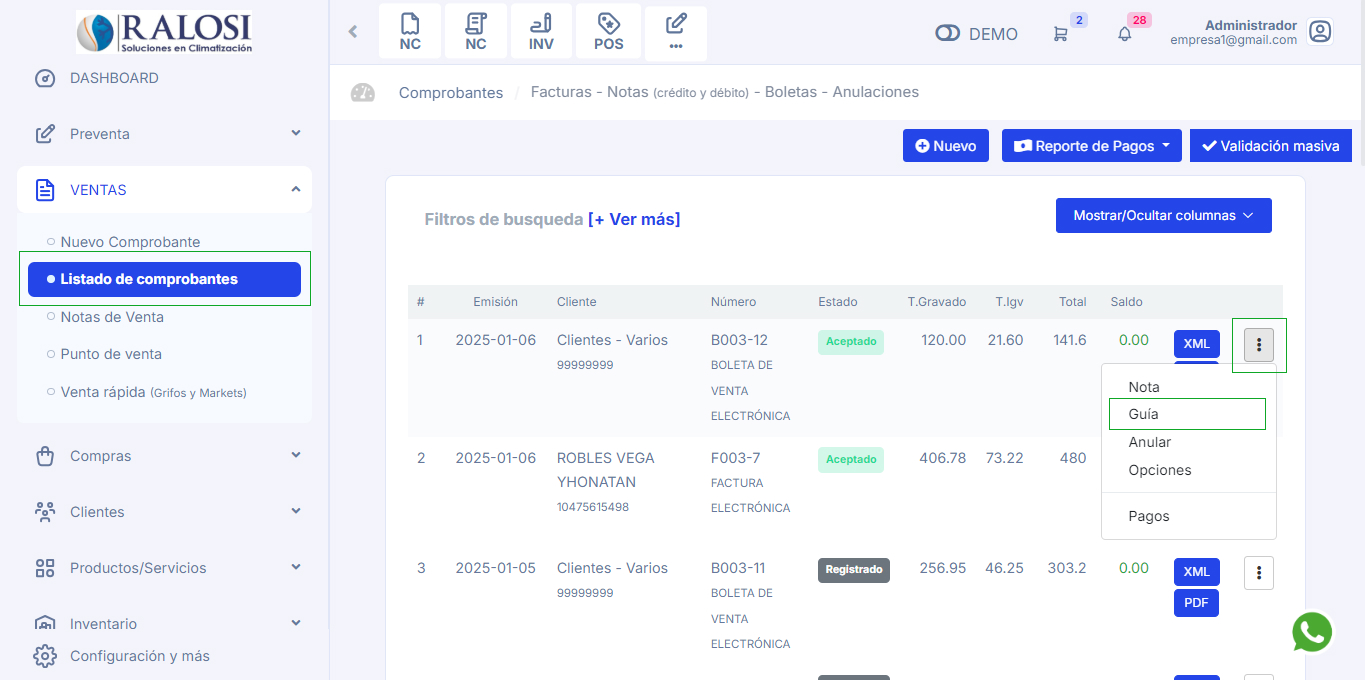The height and width of the screenshot is (680, 1365).
Task: Open the INV shortcut in top toolbar
Action: pyautogui.click(x=541, y=32)
